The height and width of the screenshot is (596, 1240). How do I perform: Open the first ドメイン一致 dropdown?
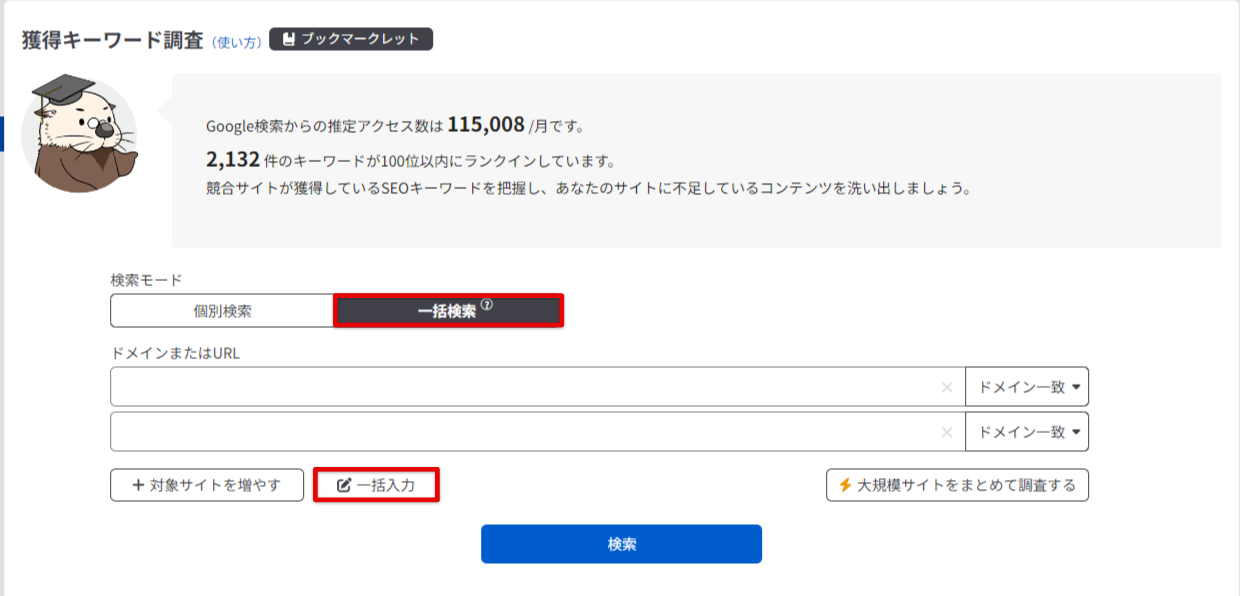pos(1027,387)
